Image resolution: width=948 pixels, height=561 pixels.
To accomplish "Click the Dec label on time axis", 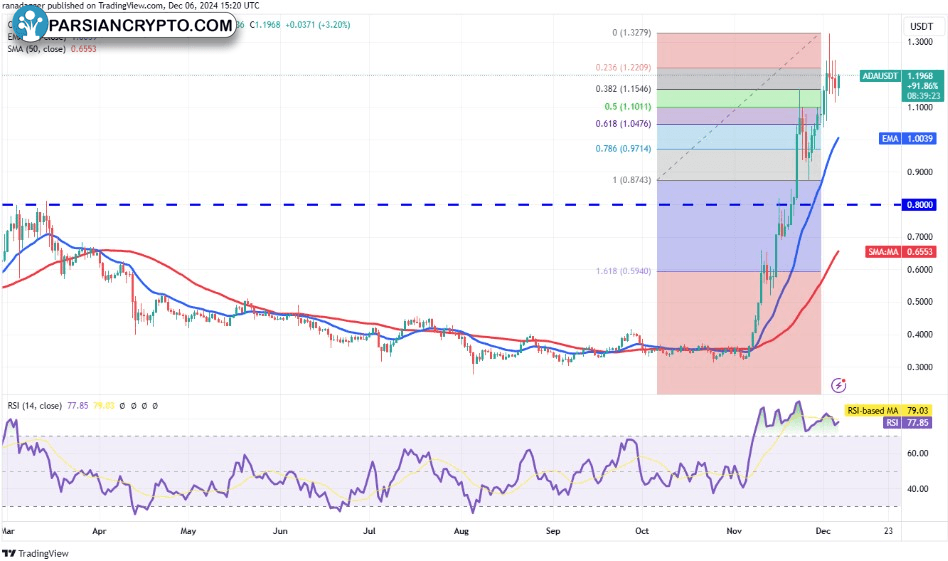I will pos(823,531).
